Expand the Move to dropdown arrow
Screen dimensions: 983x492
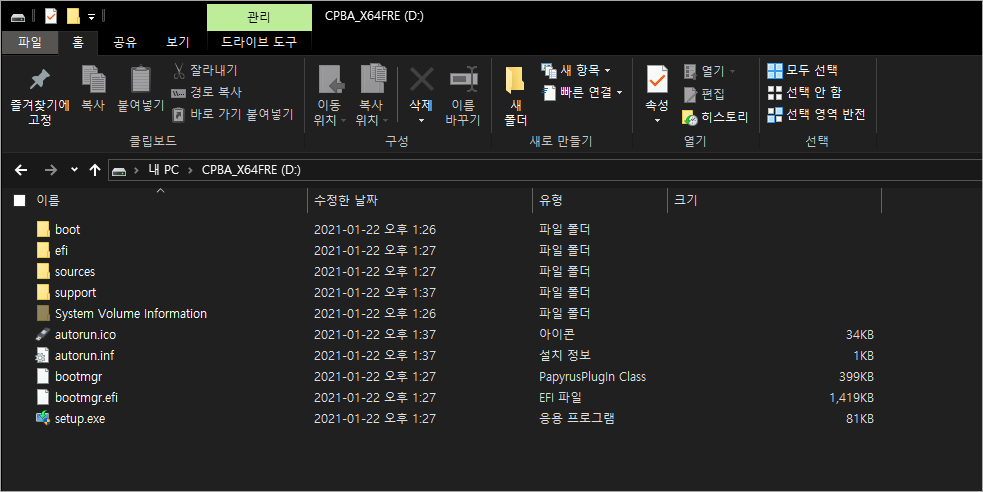(x=344, y=120)
